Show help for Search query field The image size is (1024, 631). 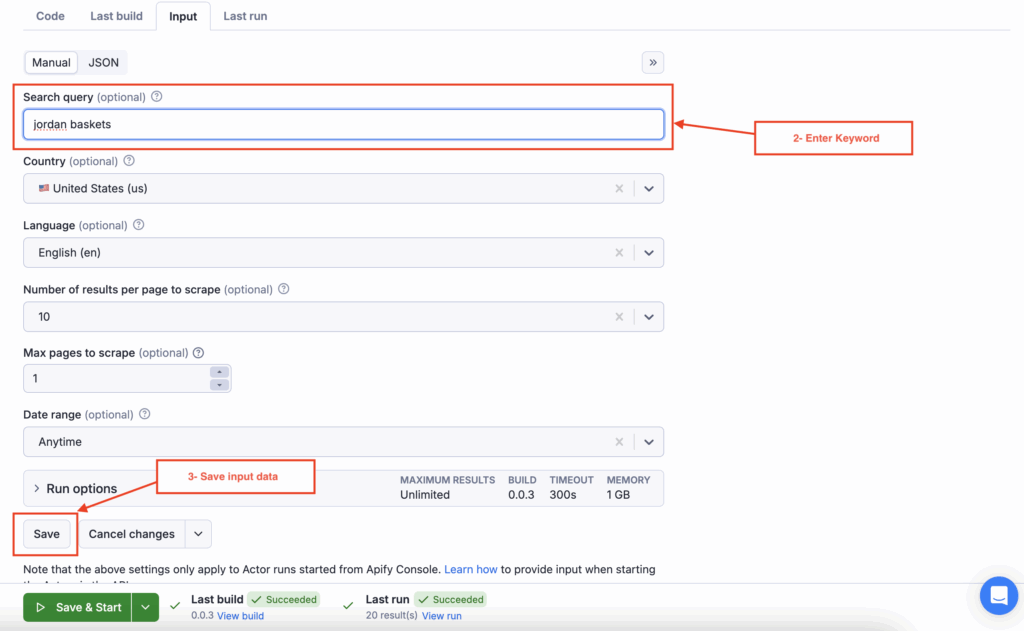[x=157, y=97]
